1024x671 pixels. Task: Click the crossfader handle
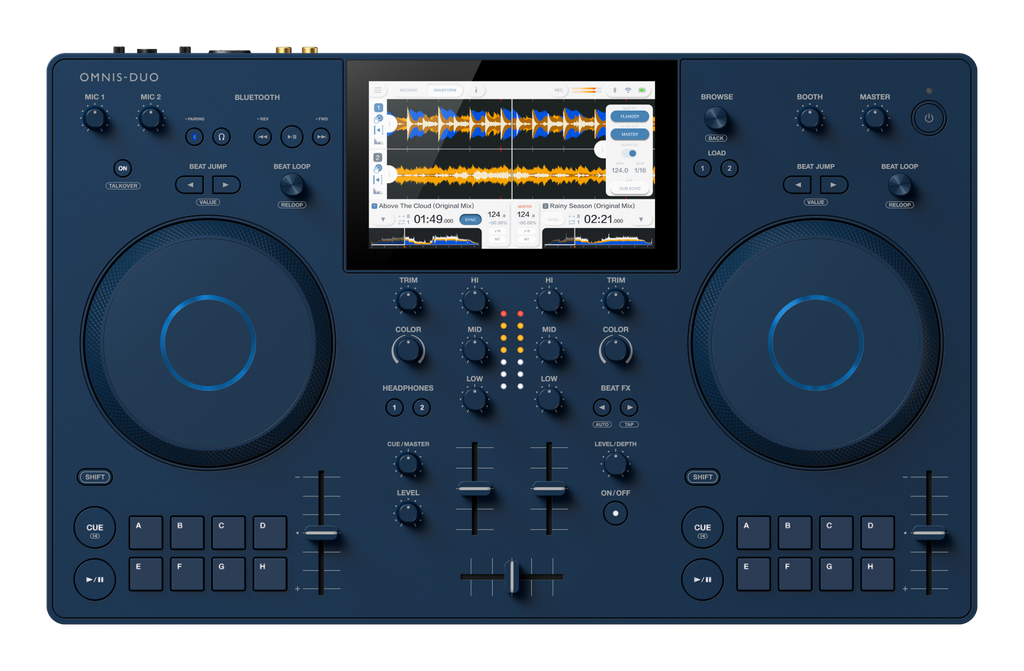tap(511, 577)
